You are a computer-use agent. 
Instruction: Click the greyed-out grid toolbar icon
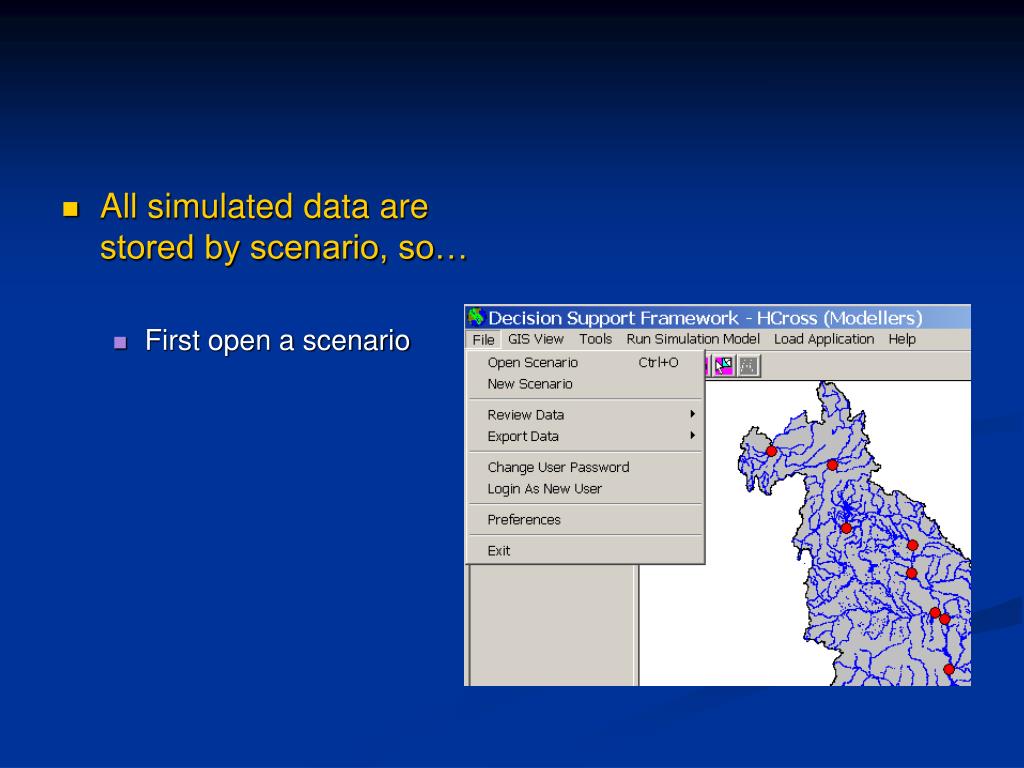pyautogui.click(x=748, y=366)
